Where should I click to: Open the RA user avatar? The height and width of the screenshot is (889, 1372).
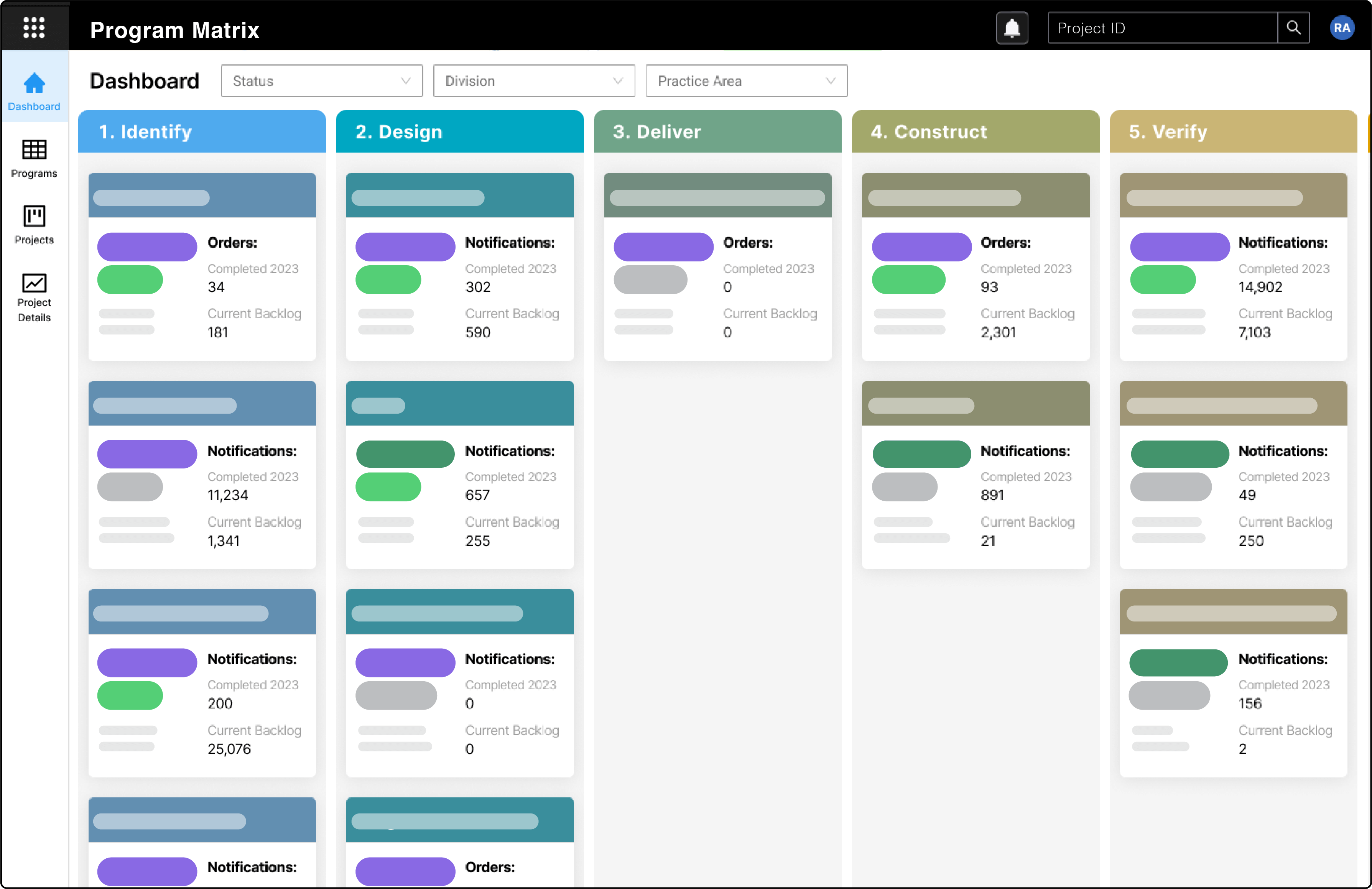click(x=1342, y=27)
